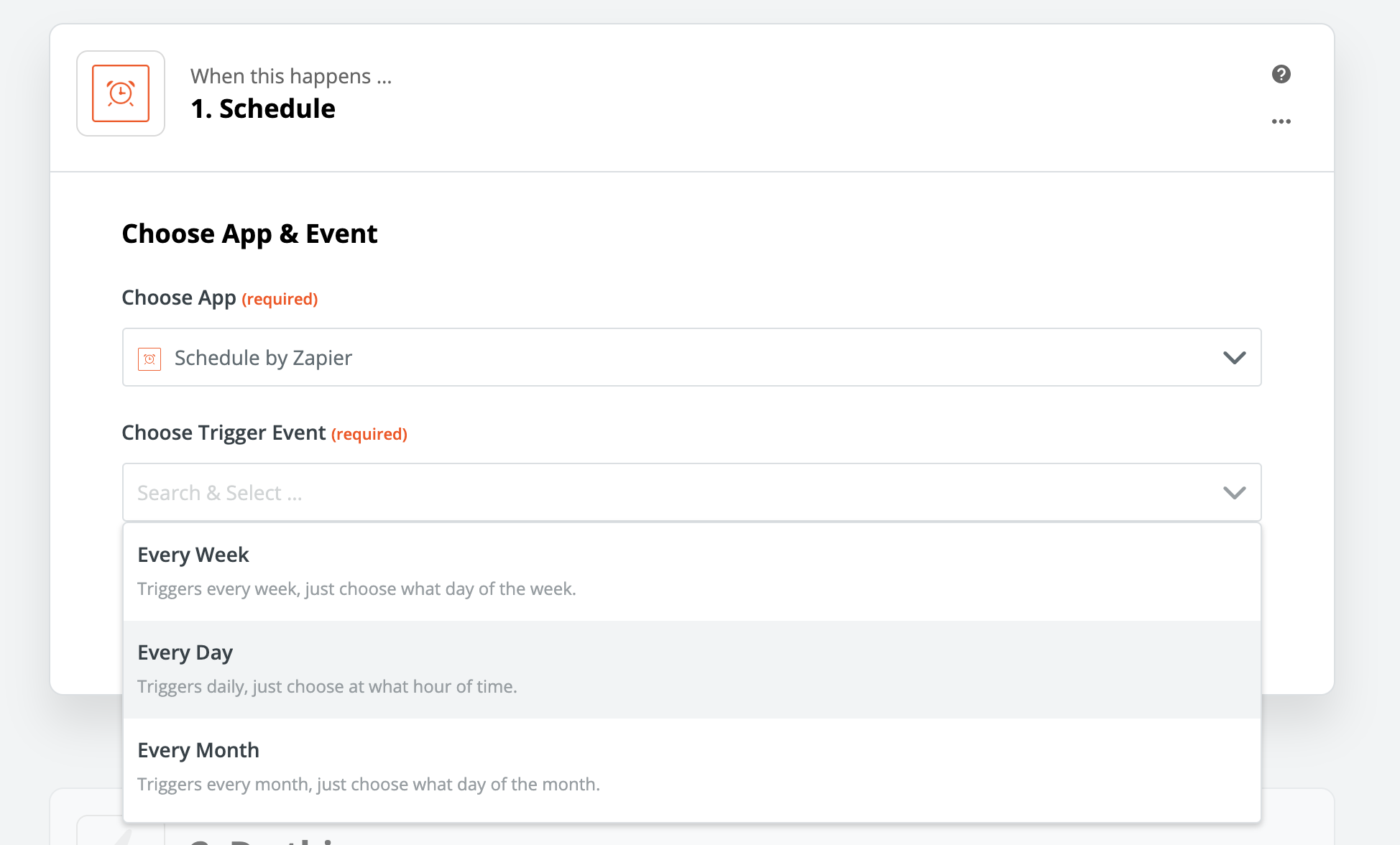Click the large Schedule alarm clock icon

click(121, 93)
